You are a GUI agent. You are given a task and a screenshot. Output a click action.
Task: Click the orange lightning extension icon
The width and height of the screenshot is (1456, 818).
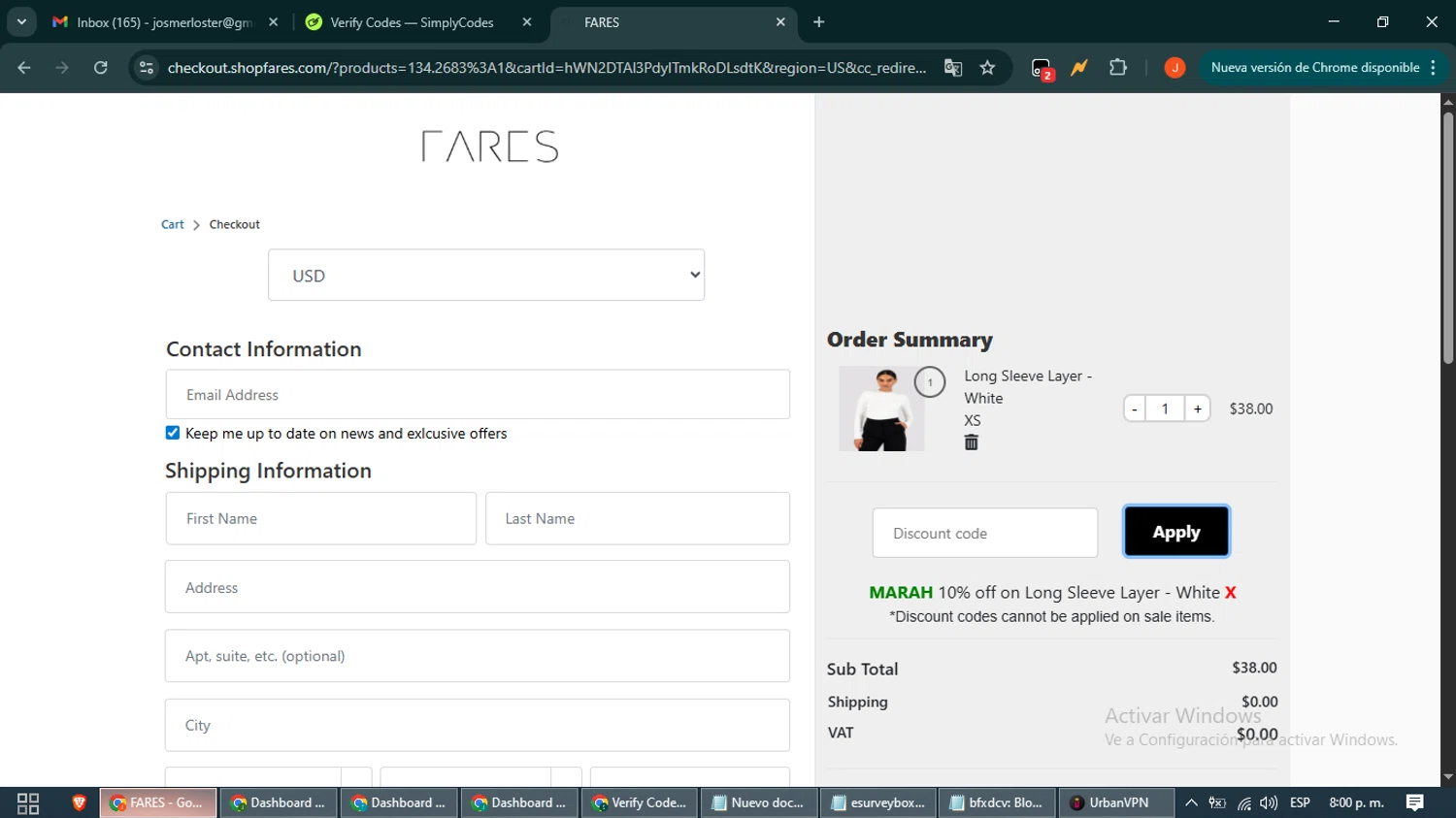click(1079, 68)
